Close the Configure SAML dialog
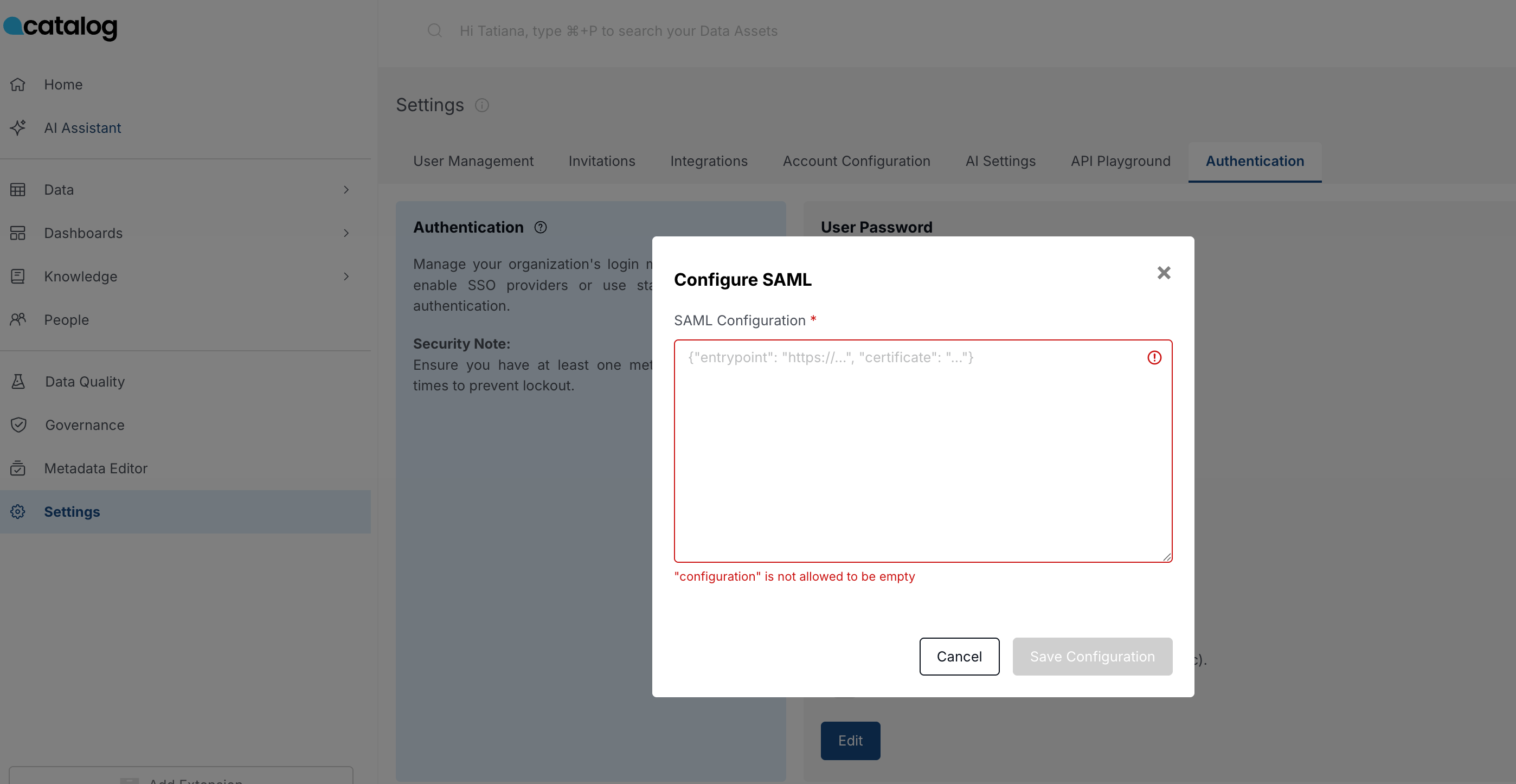This screenshot has height=784, width=1516. [x=1164, y=273]
